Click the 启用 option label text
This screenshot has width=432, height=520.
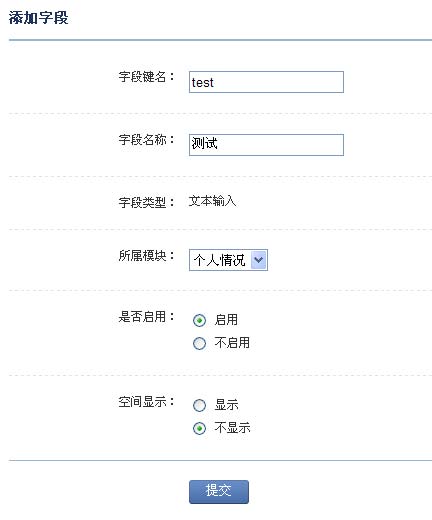pyautogui.click(x=226, y=320)
